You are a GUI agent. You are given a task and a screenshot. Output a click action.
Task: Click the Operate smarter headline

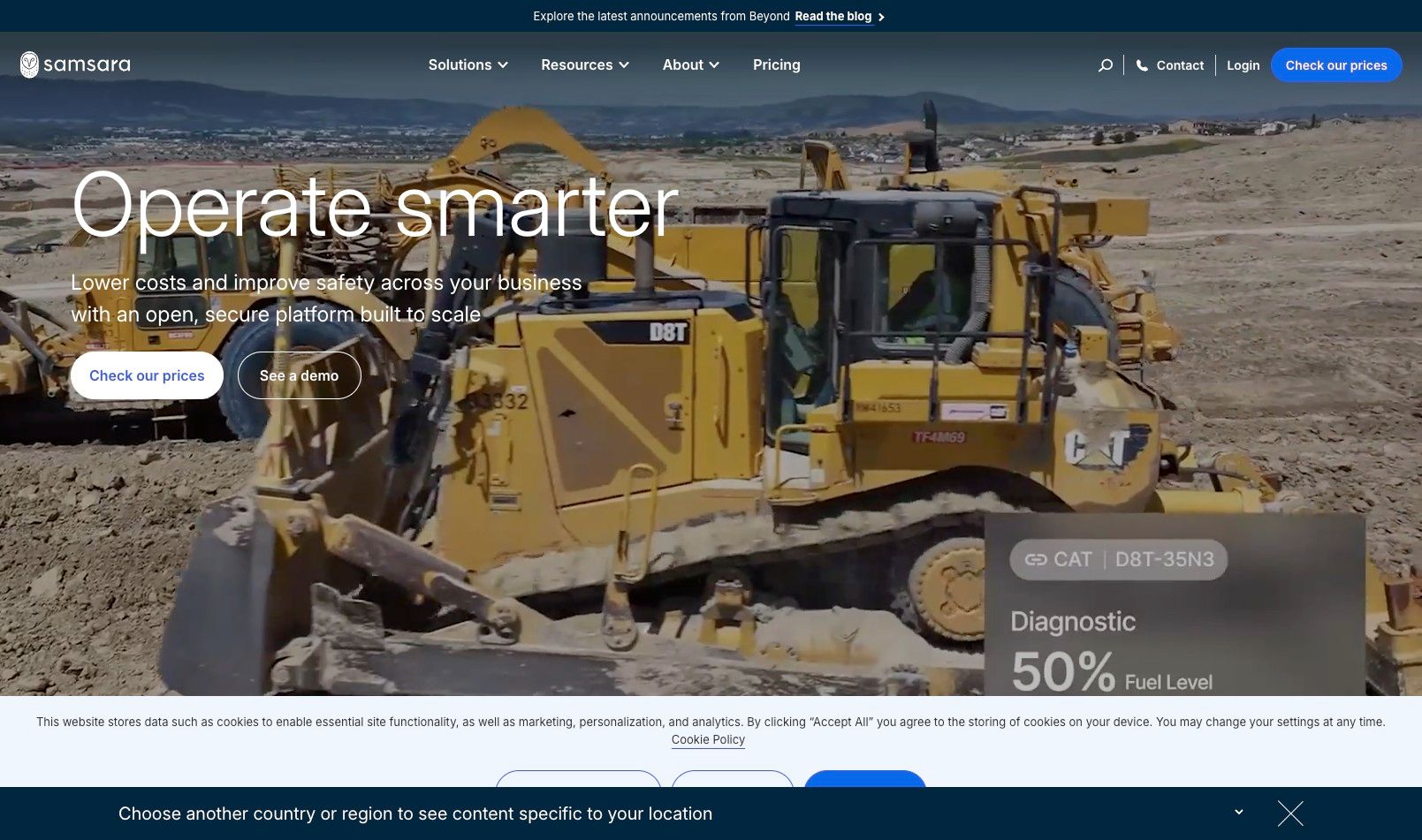coord(375,208)
